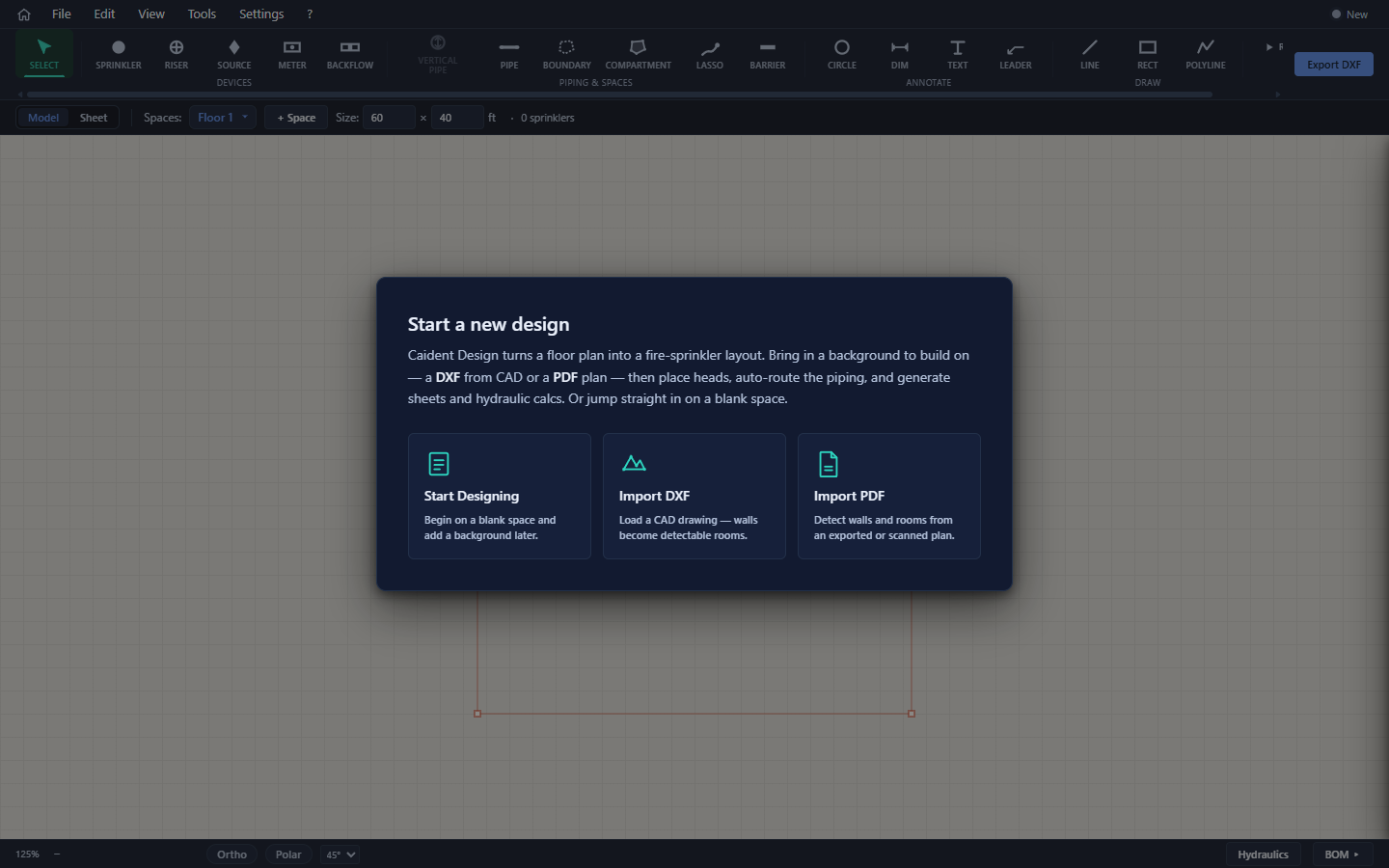Viewport: 1389px width, 868px height.
Task: Choose the Start Designing card
Action: point(500,497)
